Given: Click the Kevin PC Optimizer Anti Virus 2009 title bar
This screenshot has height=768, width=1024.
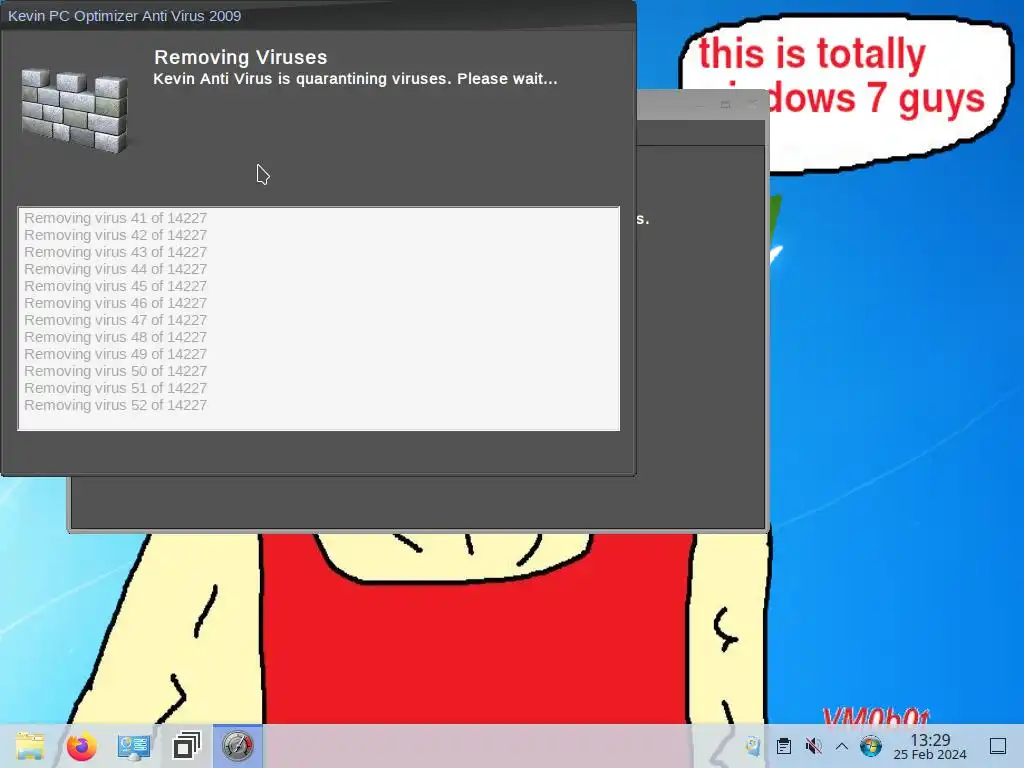Looking at the screenshot, I should (318, 16).
